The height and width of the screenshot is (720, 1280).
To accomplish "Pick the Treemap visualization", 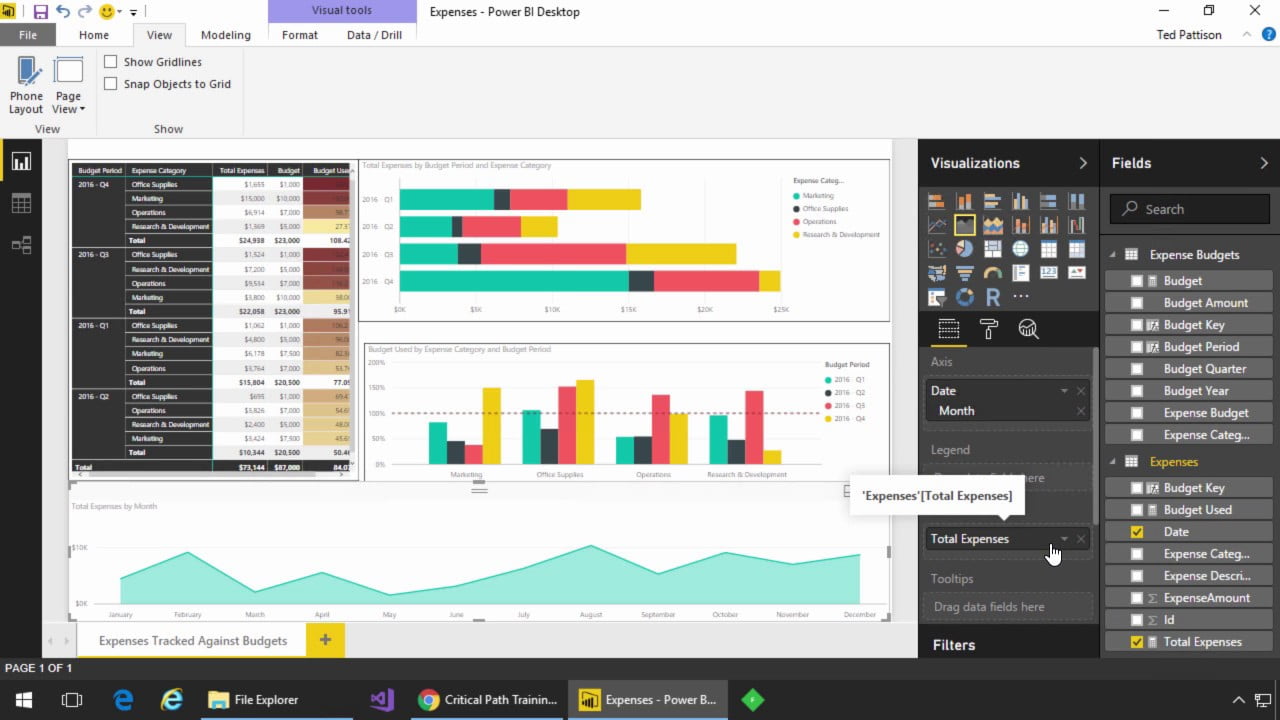I will click(x=993, y=249).
